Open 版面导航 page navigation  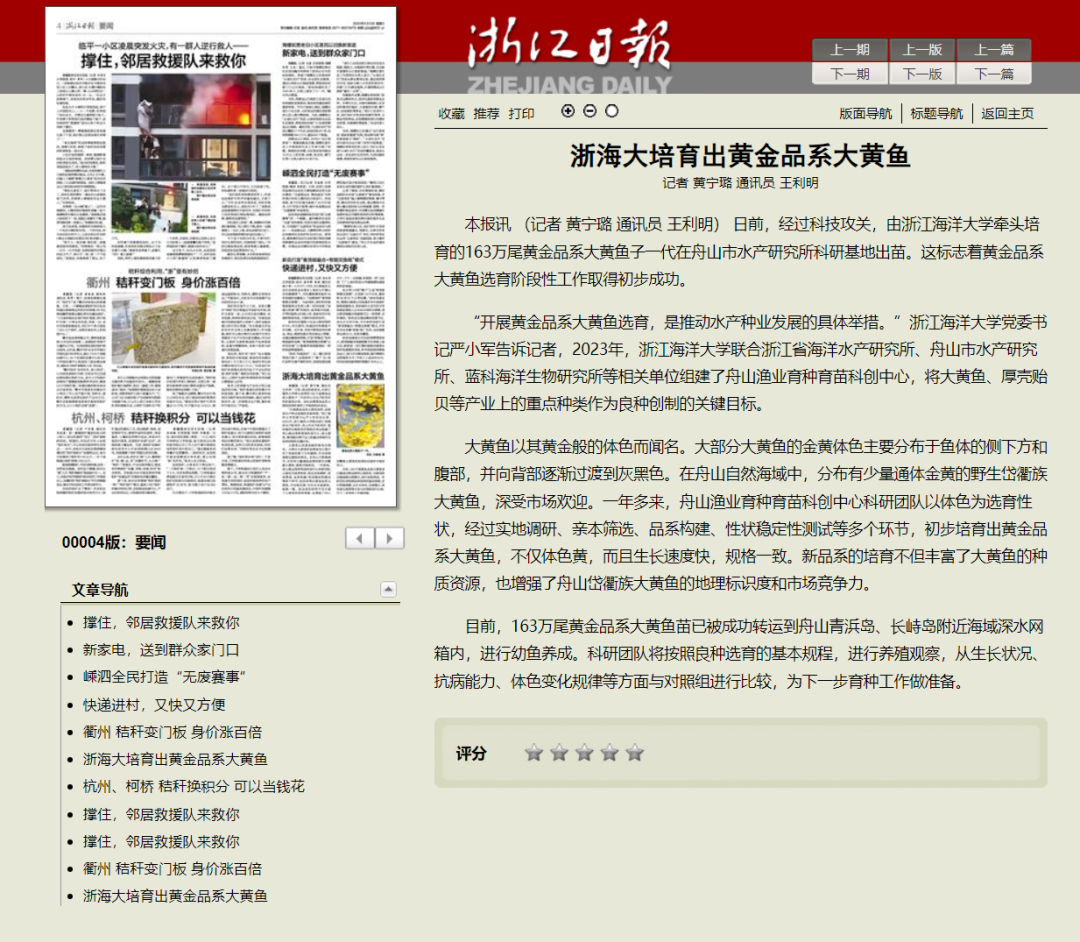(865, 114)
